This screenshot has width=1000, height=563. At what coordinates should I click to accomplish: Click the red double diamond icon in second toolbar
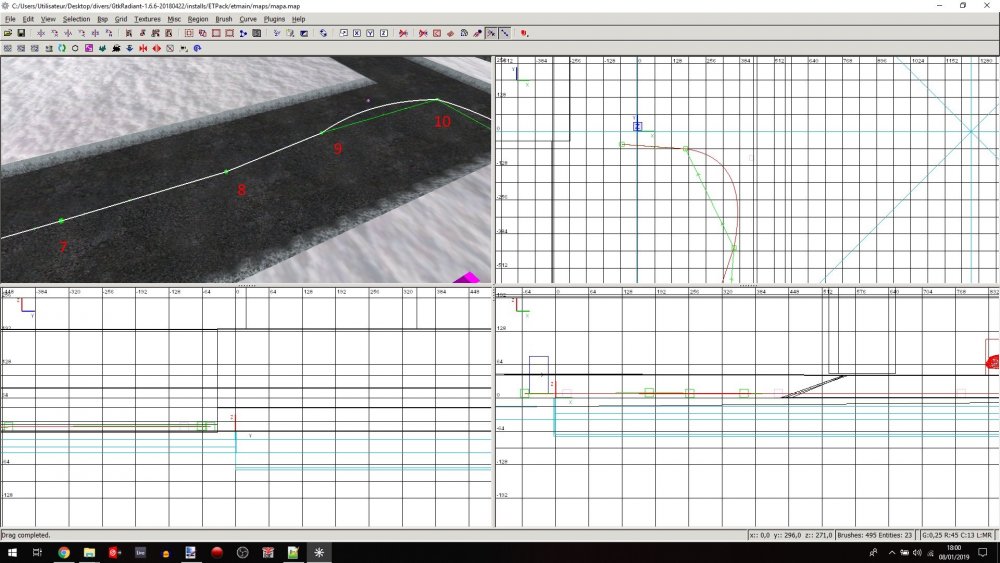(x=157, y=48)
